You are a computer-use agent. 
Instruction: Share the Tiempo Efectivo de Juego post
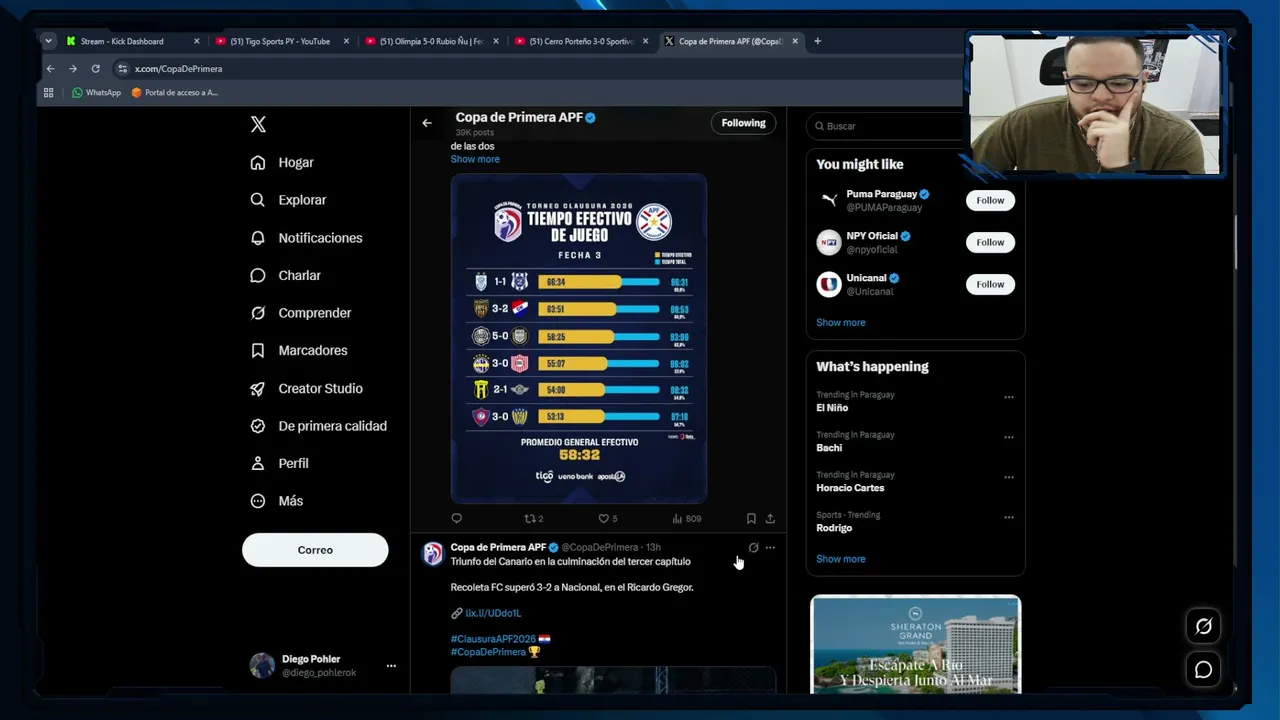tap(770, 518)
